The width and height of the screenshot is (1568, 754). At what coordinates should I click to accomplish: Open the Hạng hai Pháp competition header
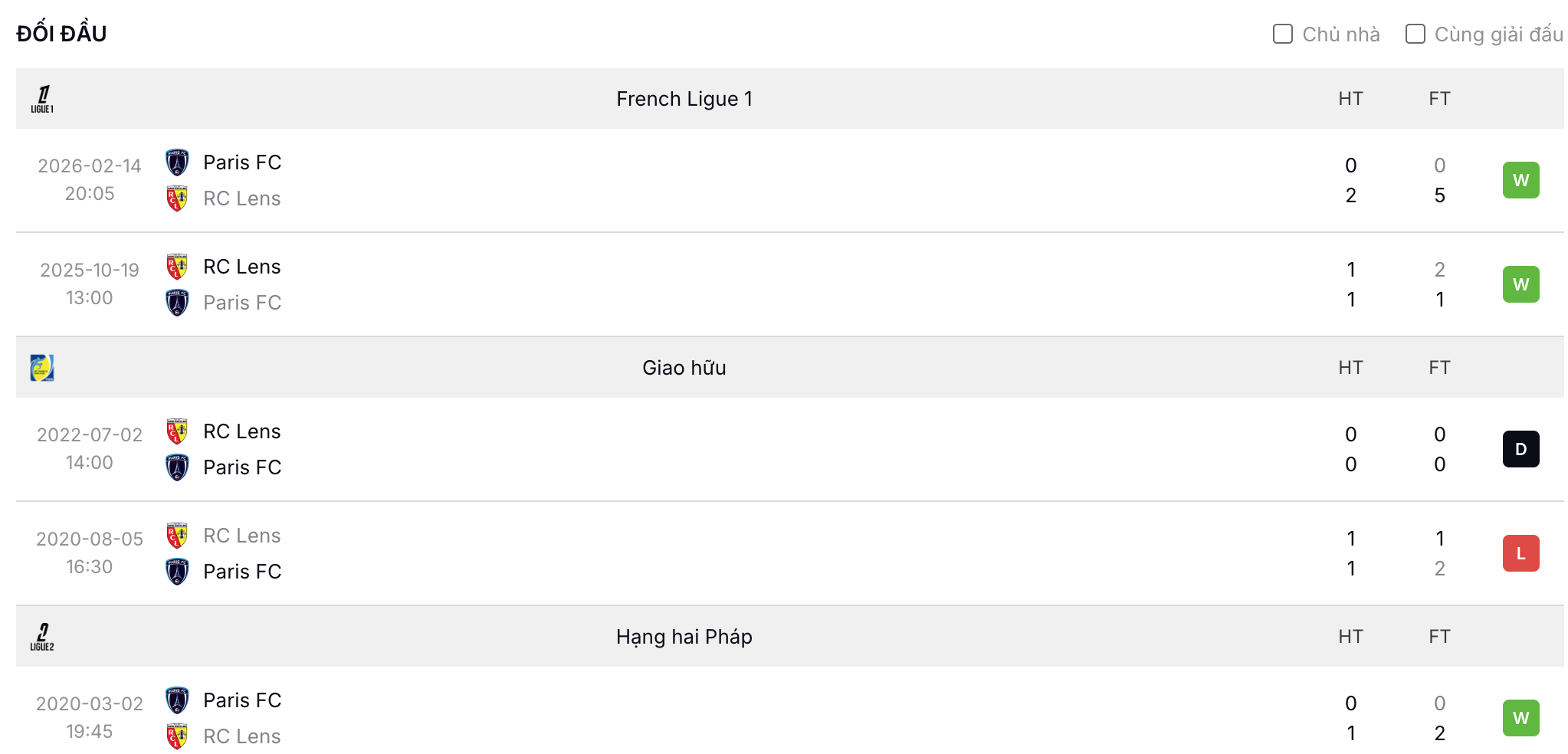tap(684, 637)
